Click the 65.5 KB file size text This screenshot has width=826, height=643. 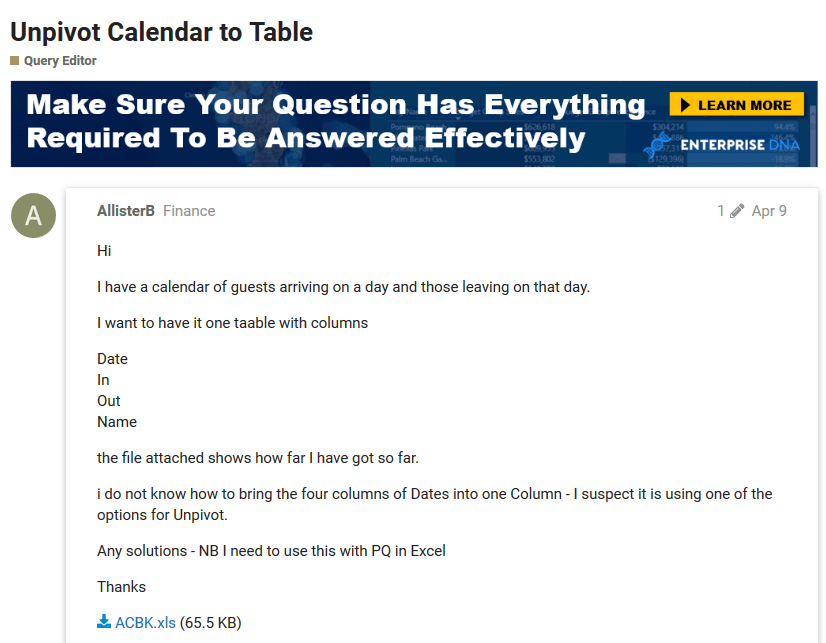point(211,622)
